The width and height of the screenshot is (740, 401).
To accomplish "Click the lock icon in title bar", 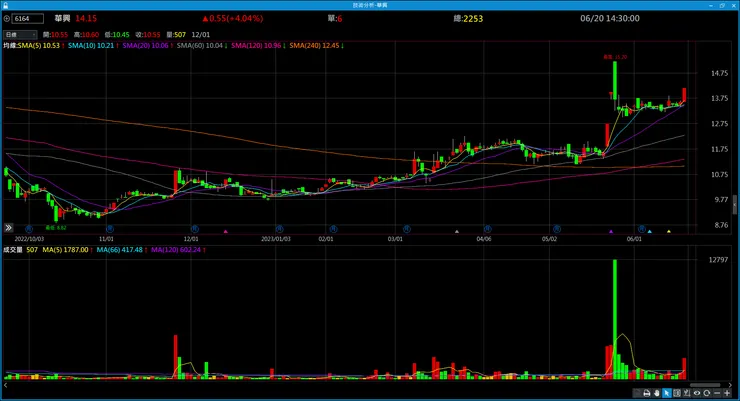I will pyautogui.click(x=6, y=5).
